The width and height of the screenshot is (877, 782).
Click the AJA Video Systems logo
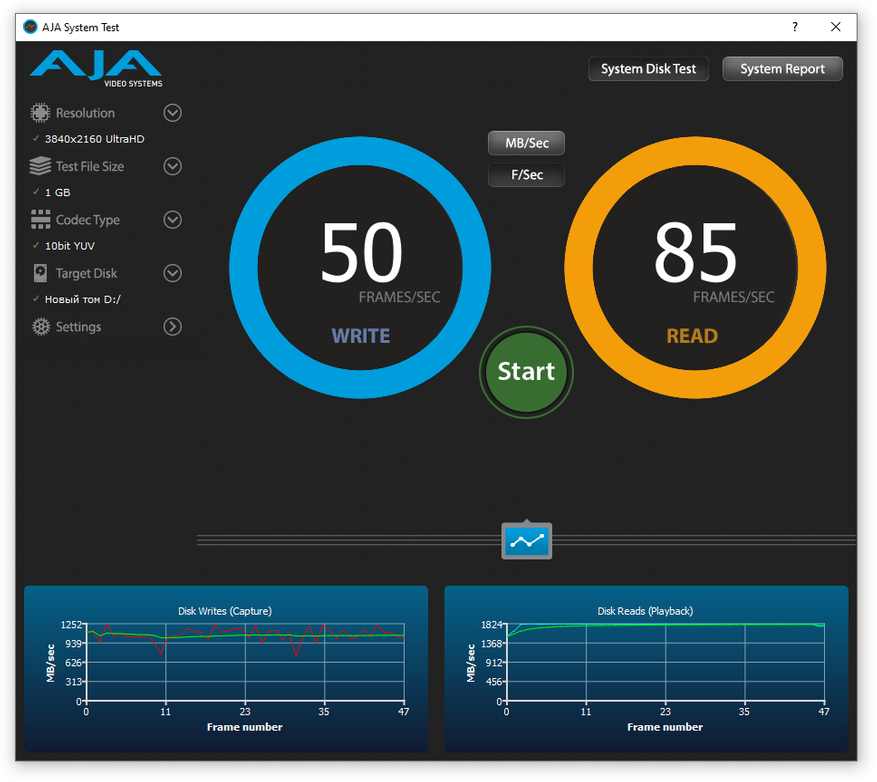pyautogui.click(x=97, y=68)
